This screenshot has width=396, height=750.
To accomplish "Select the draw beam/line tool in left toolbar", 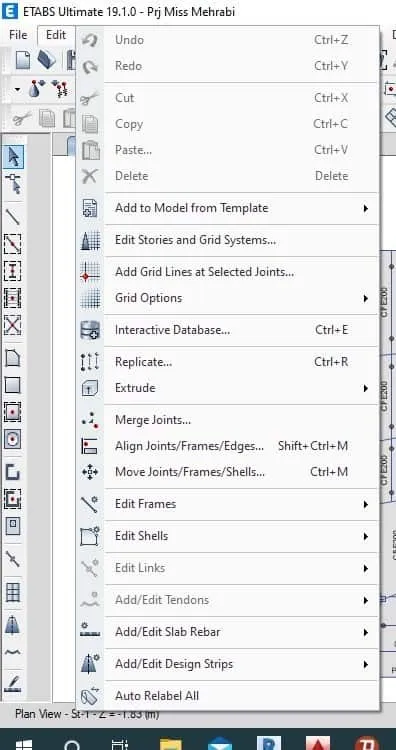I will 12,216.
